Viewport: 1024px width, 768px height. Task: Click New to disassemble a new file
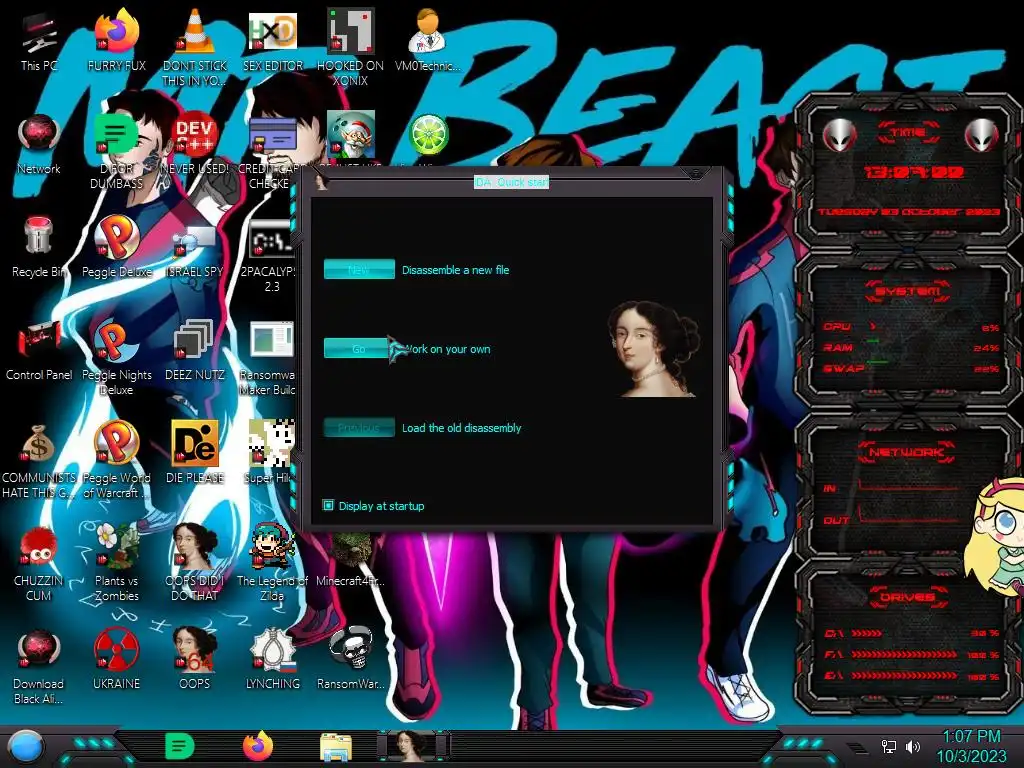(359, 269)
